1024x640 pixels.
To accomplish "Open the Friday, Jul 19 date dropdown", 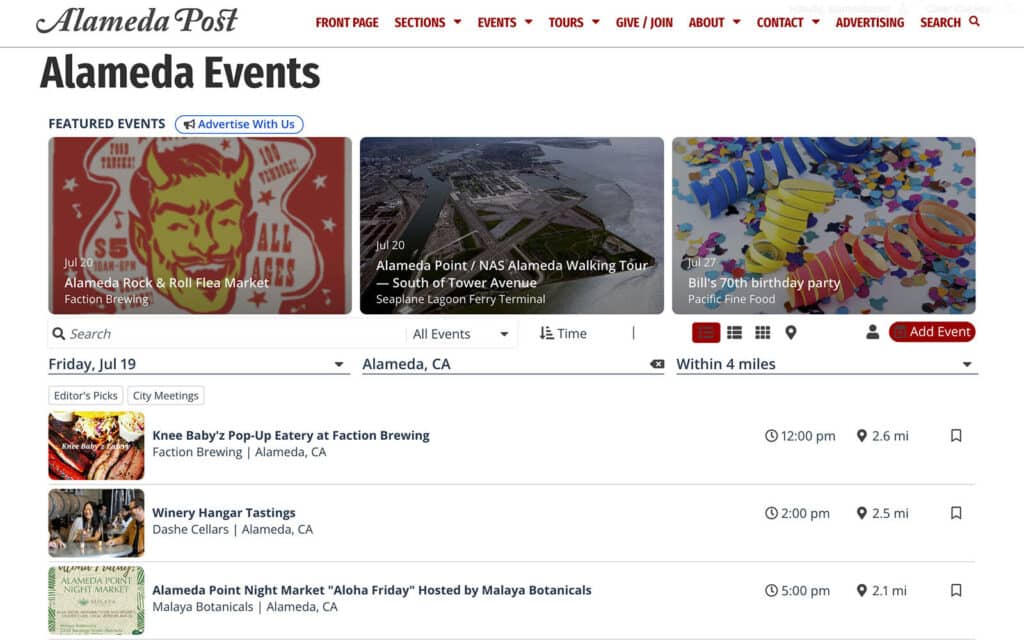I will pos(199,364).
